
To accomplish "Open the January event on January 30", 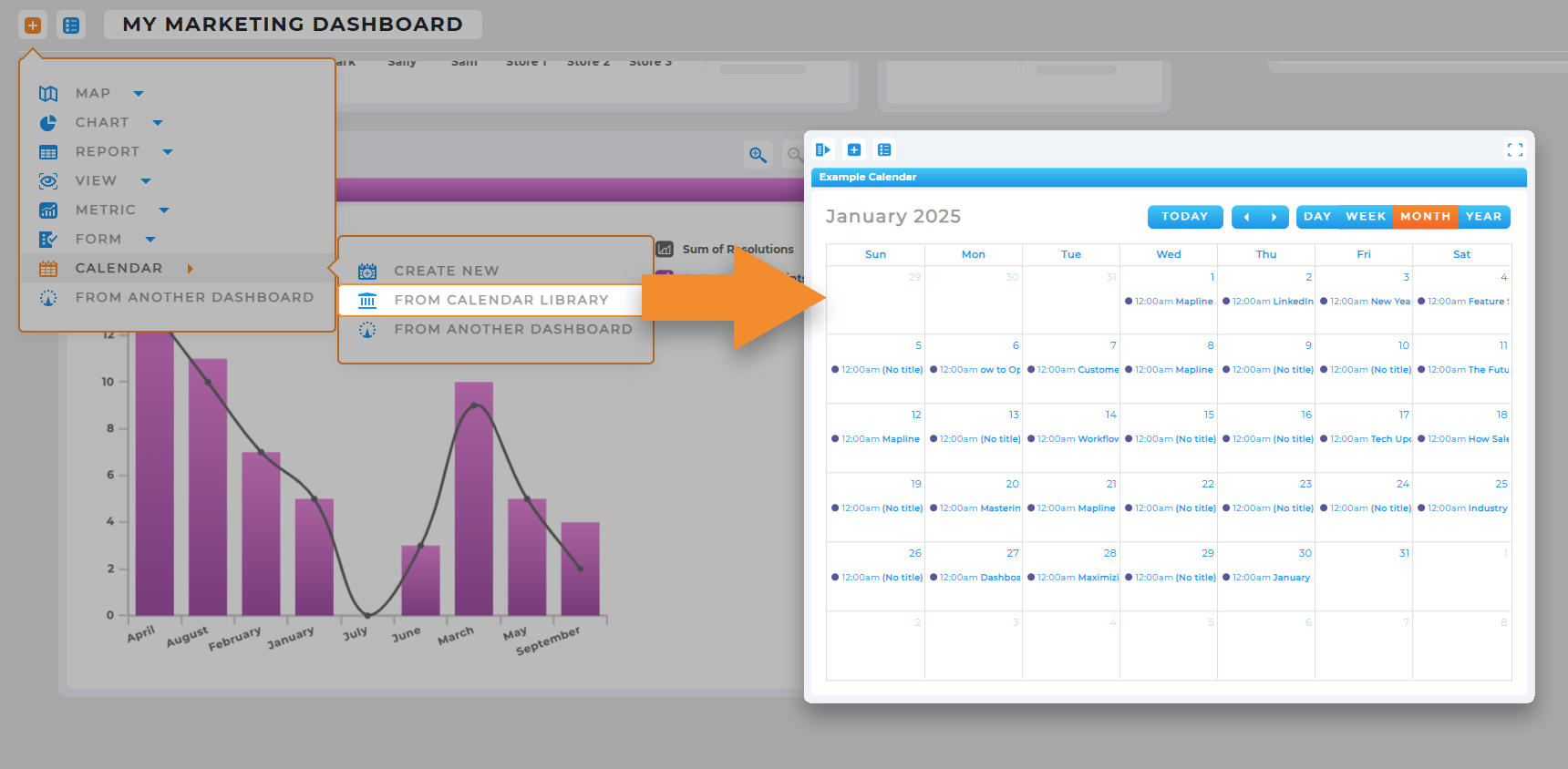I will point(1266,578).
